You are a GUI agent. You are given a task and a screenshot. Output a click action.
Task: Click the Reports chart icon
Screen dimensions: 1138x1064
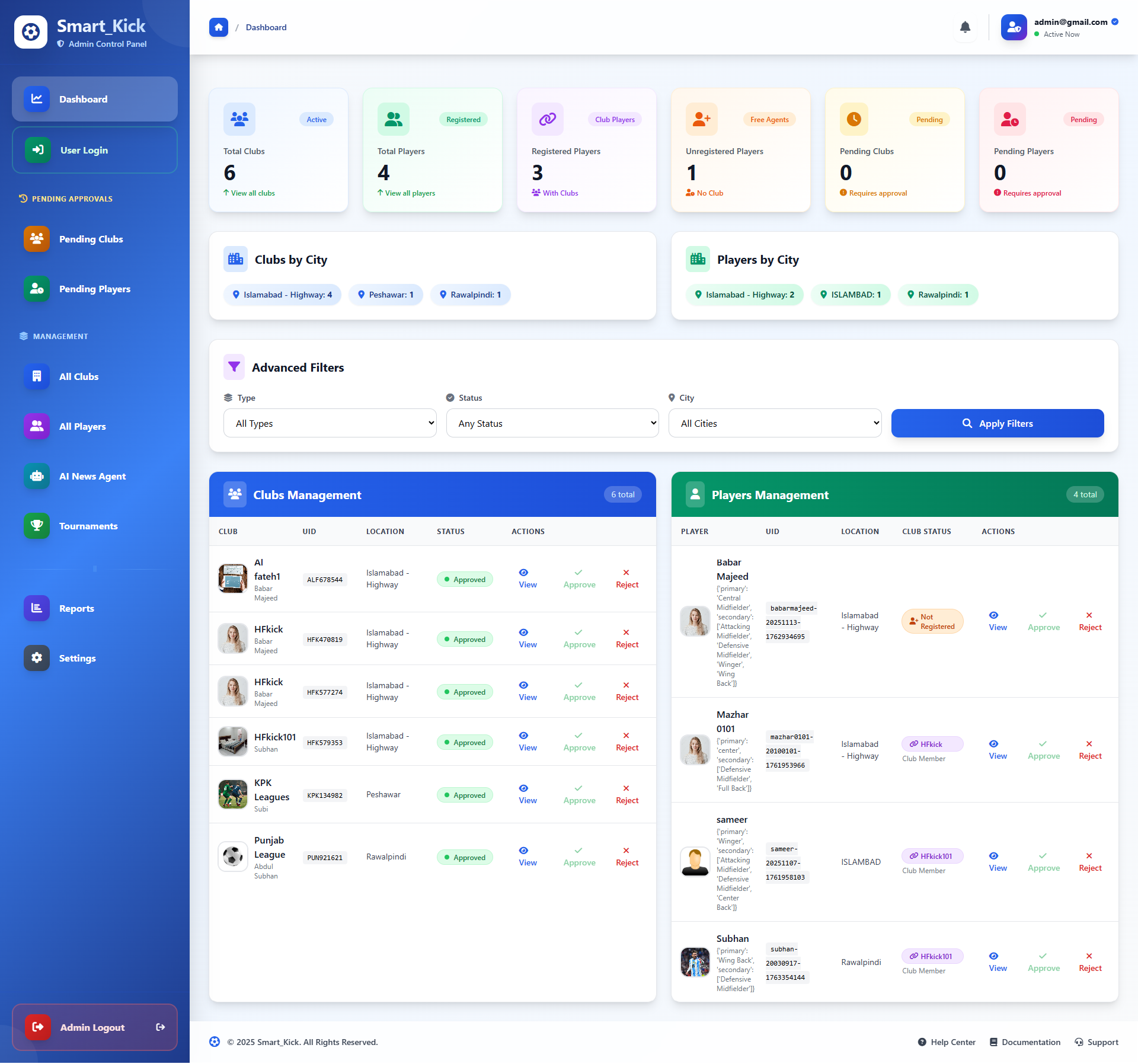point(37,608)
